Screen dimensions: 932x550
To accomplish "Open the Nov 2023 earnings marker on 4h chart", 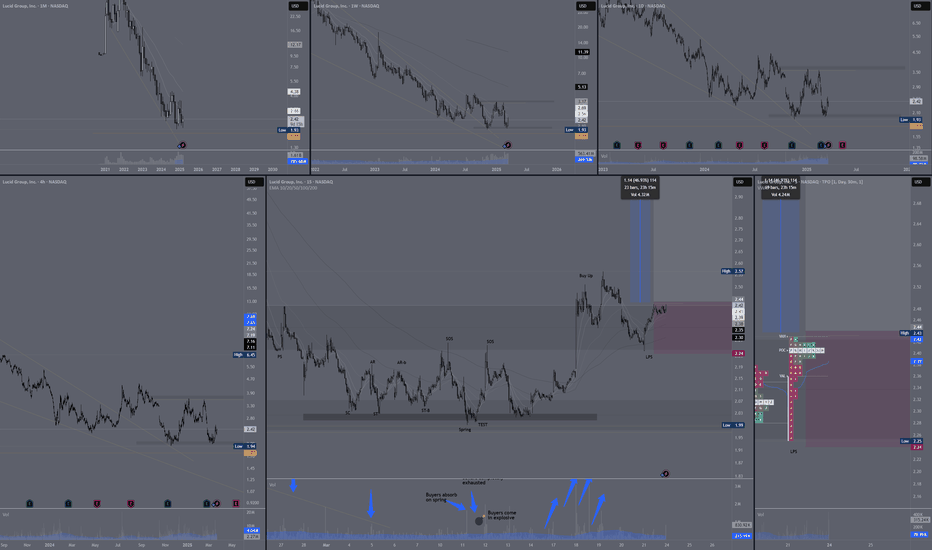I will 30,504.
